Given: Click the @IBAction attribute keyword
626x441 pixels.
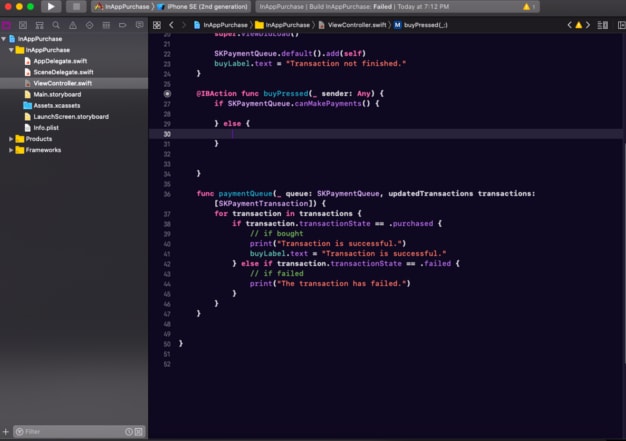Looking at the screenshot, I should pyautogui.click(x=216, y=94).
